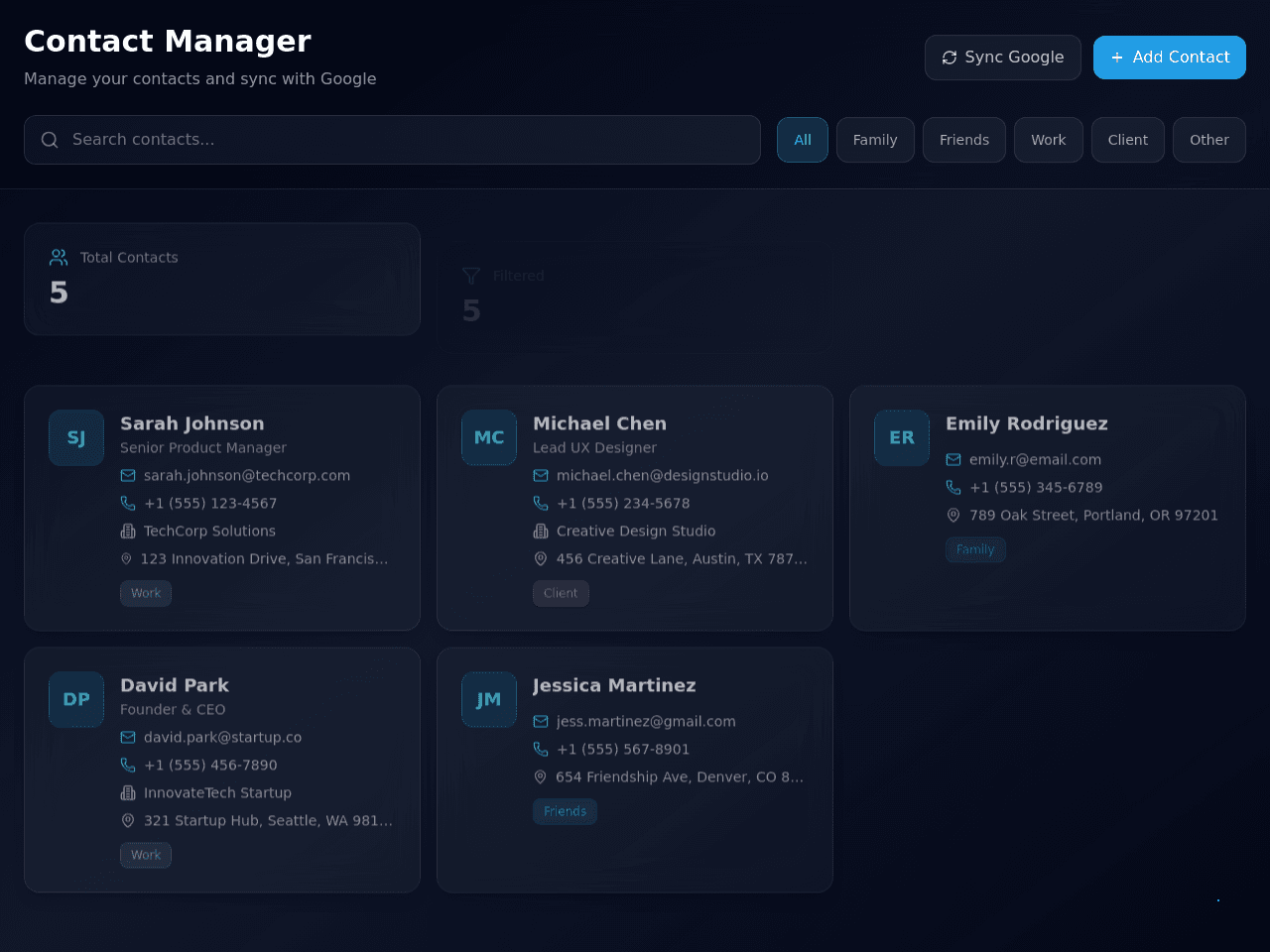
Task: Click email icon beside sarah.johnson@techcorp.com
Action: tap(128, 476)
